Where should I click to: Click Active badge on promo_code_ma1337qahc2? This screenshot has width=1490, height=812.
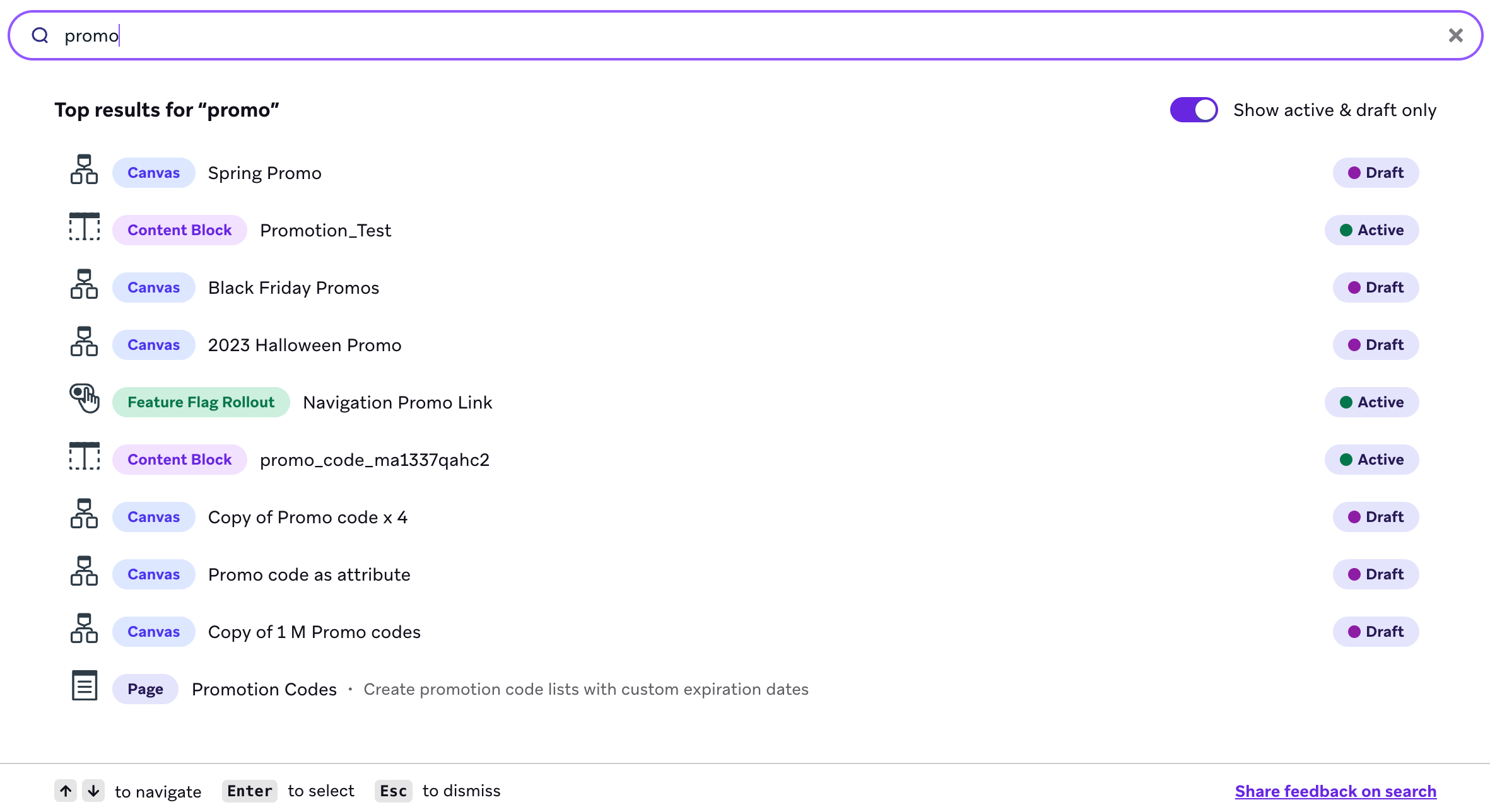coord(1372,460)
